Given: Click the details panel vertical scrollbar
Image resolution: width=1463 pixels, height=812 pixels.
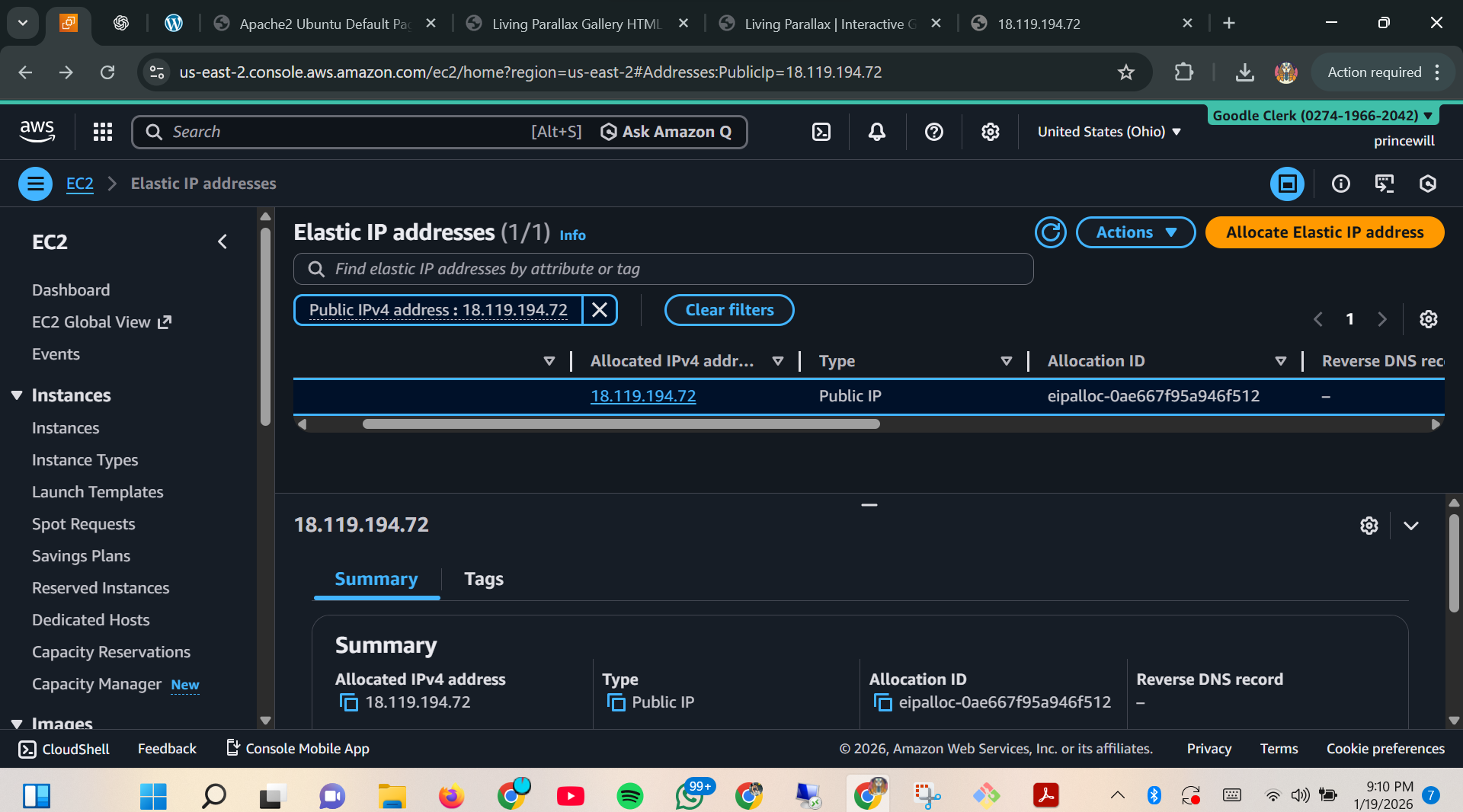Looking at the screenshot, I should click(x=1454, y=564).
